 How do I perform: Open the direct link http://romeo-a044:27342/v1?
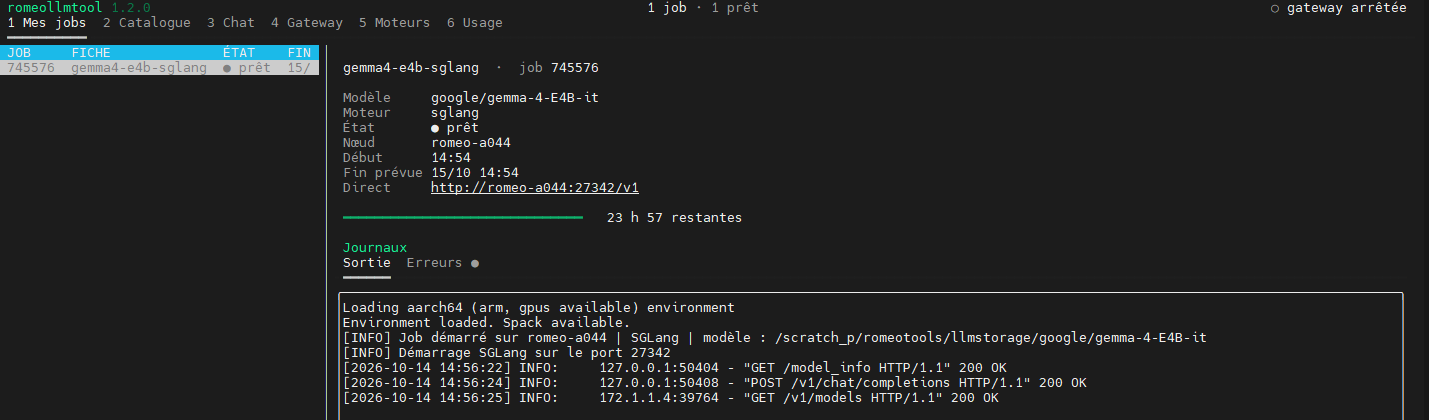click(535, 188)
